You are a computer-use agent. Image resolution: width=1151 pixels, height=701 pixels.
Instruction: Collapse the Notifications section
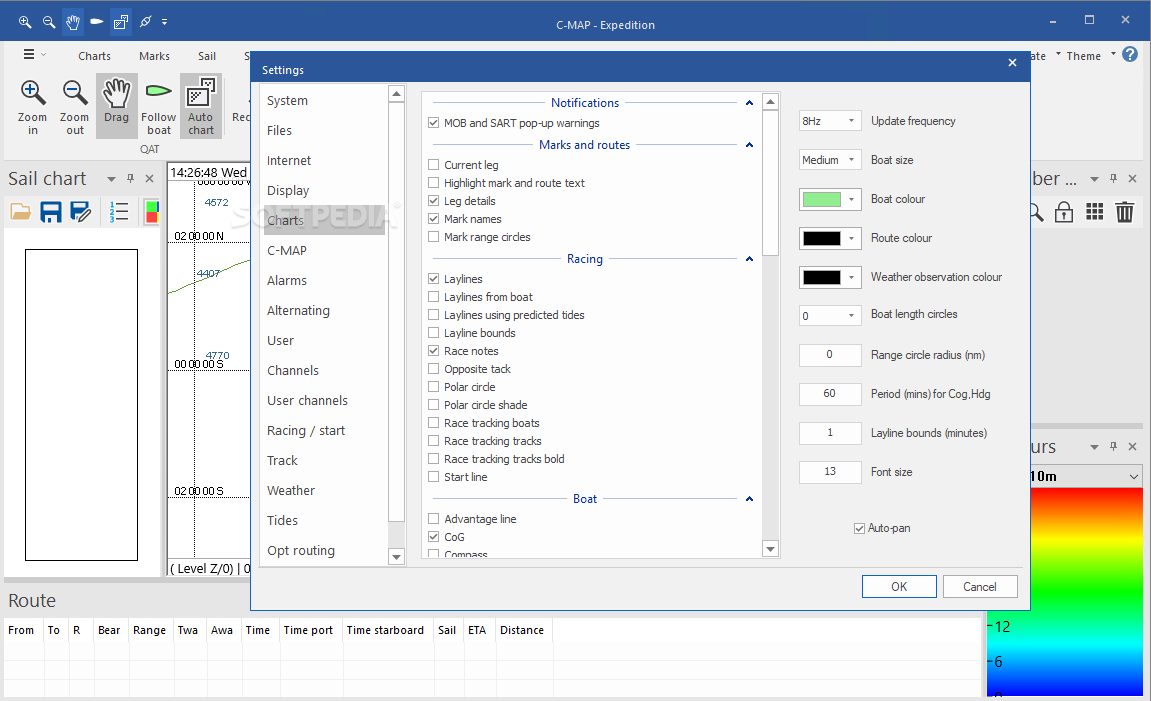749,103
